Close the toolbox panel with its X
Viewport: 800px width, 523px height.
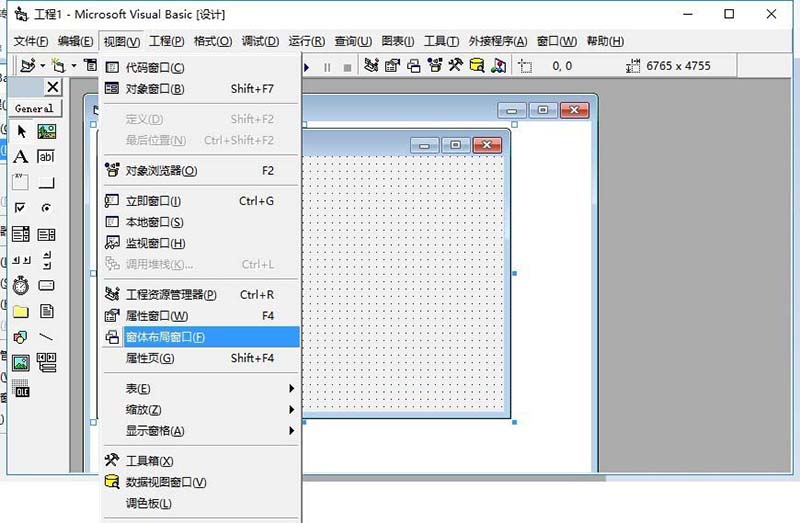[53, 87]
